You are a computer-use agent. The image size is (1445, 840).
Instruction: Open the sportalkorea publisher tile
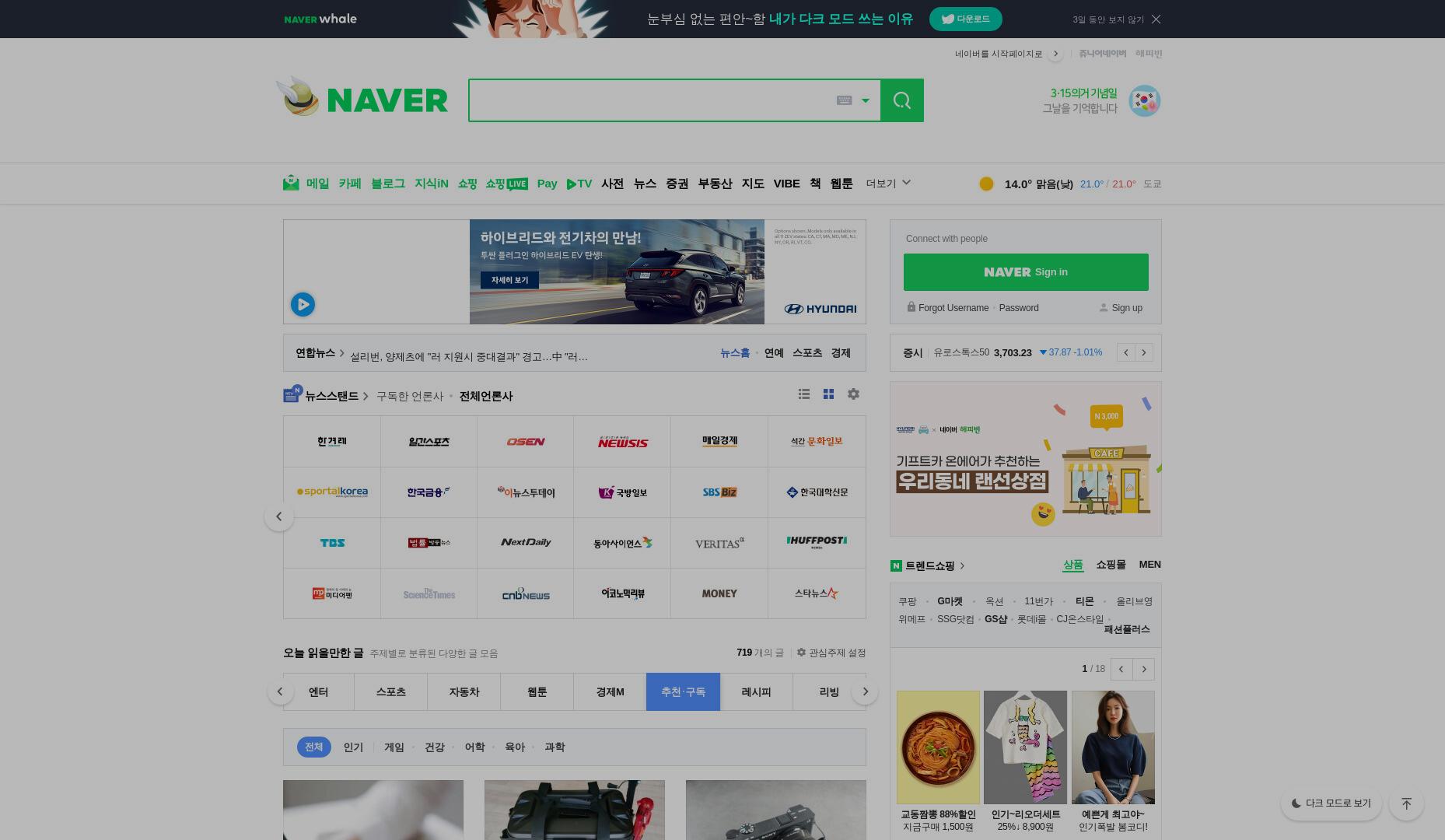coord(332,492)
